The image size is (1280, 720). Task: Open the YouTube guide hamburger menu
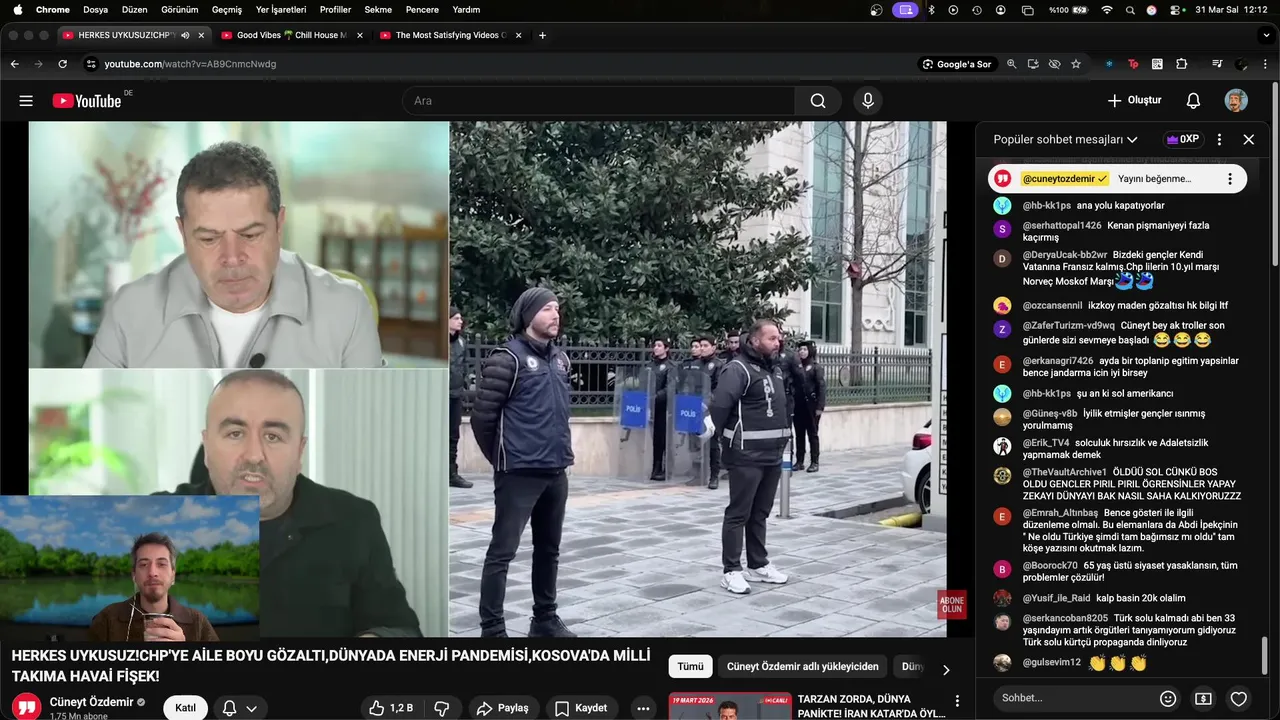(26, 101)
